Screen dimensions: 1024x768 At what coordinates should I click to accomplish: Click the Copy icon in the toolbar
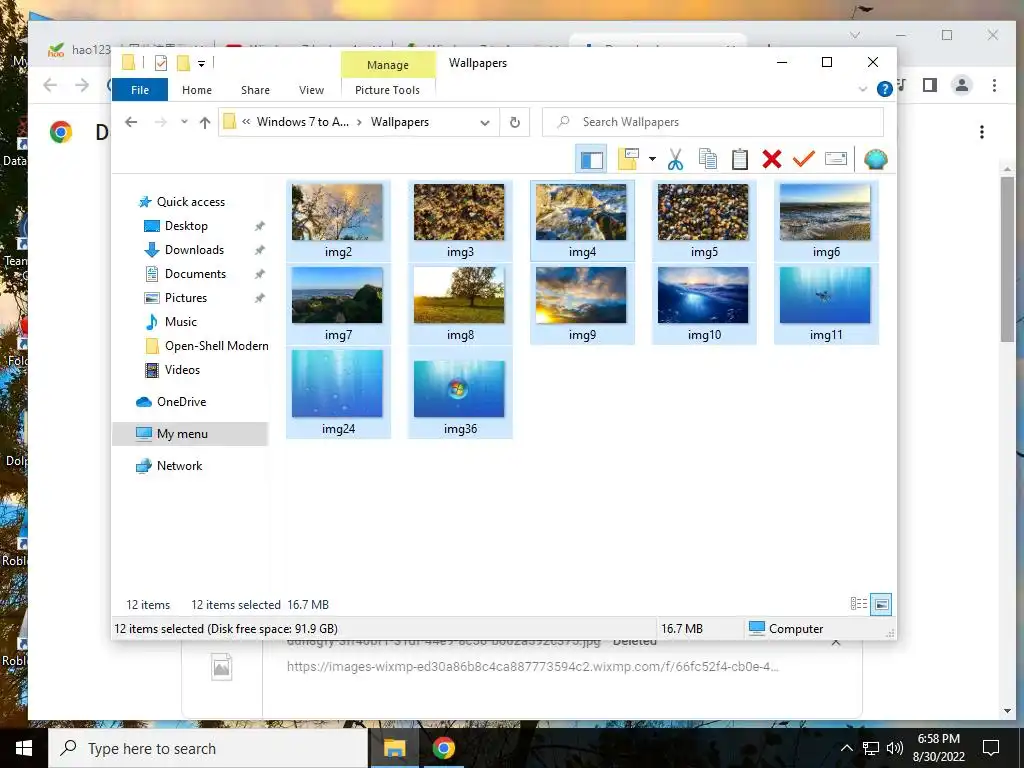point(707,159)
